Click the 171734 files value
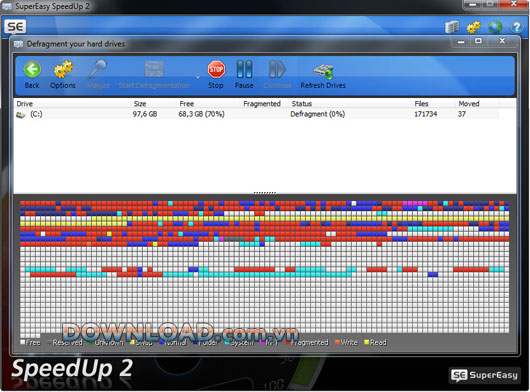 coord(426,114)
